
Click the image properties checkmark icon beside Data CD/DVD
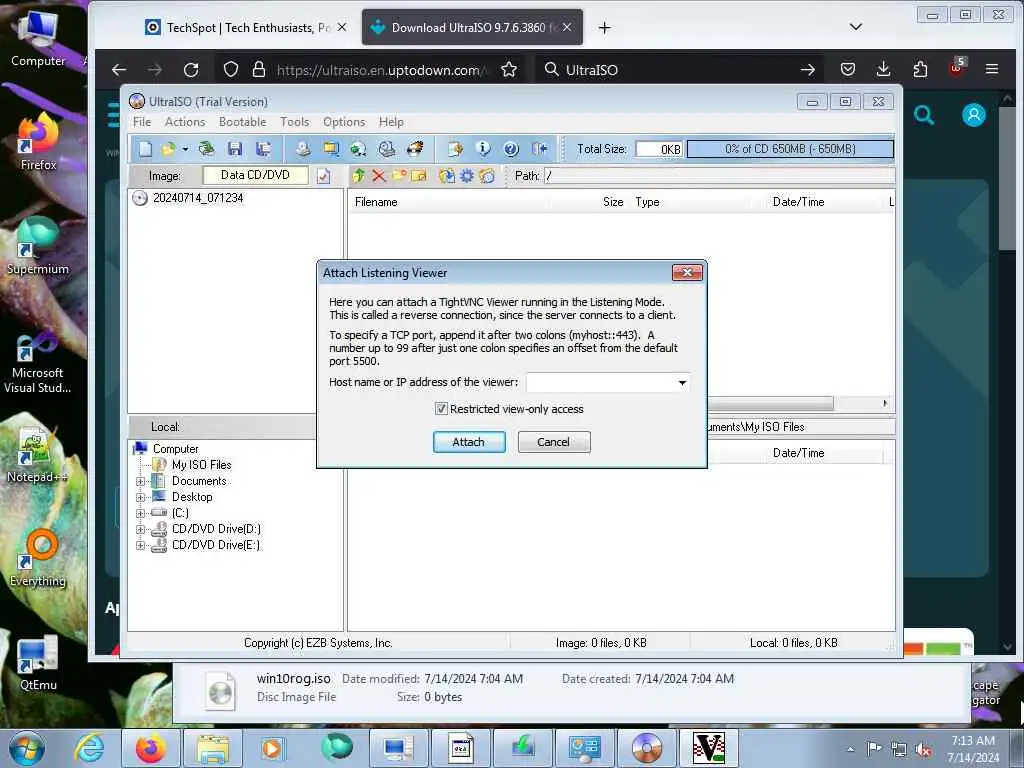(x=324, y=176)
